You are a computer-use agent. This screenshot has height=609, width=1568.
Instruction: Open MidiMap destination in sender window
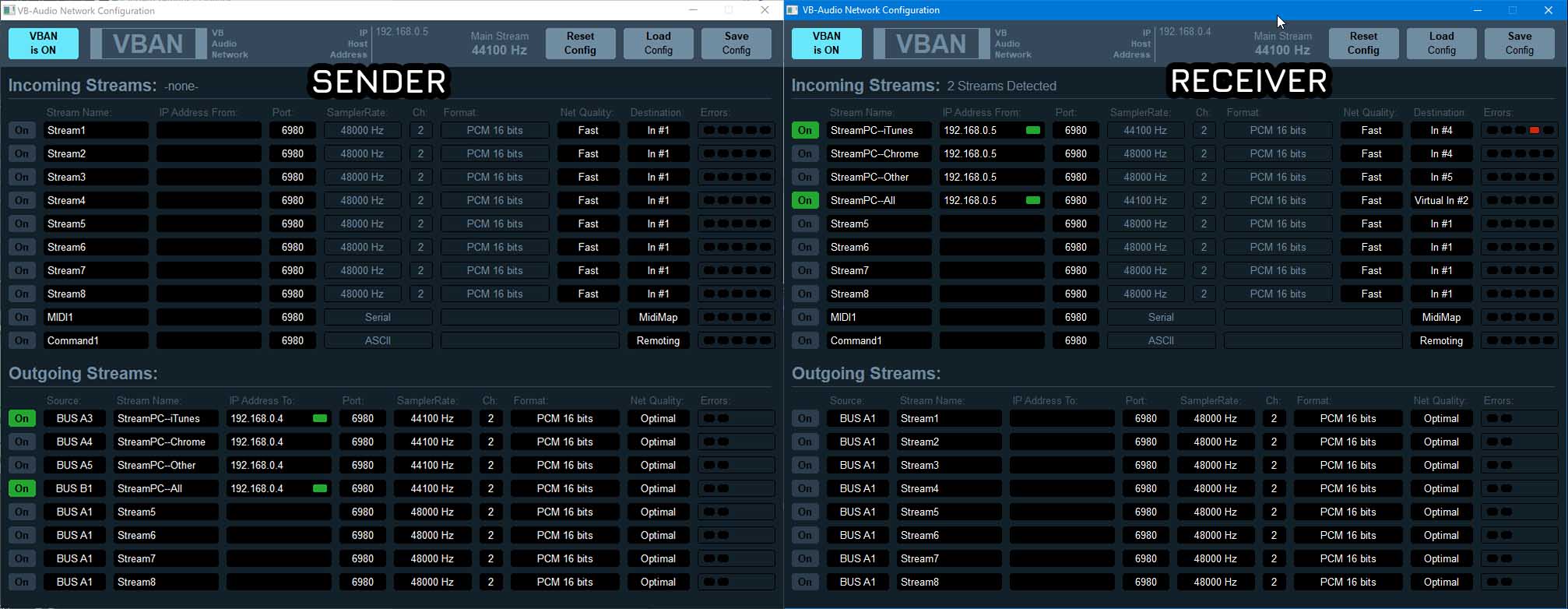point(658,317)
